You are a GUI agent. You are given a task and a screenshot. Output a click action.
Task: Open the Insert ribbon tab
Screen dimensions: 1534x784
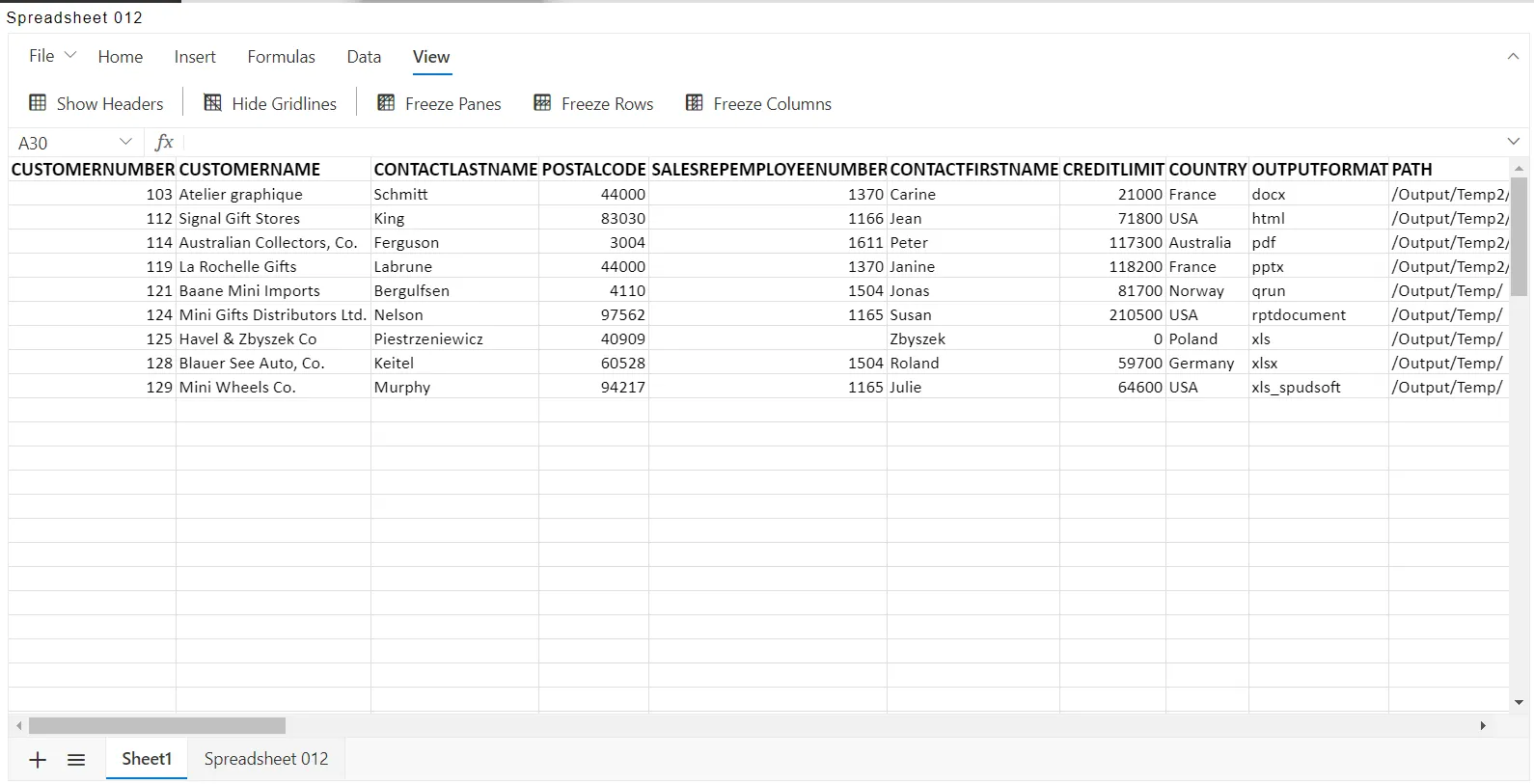[195, 57]
